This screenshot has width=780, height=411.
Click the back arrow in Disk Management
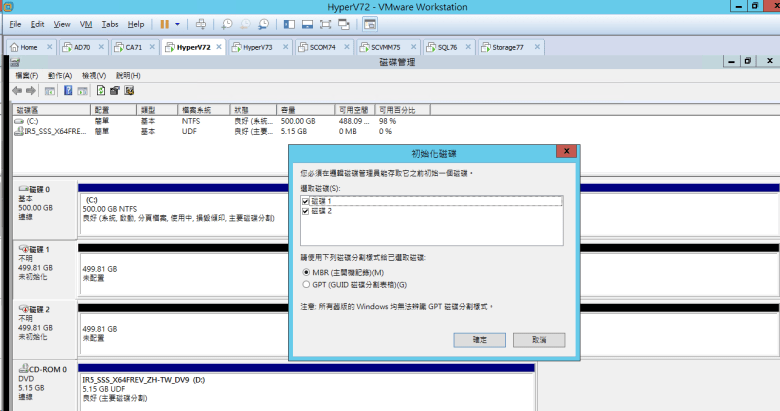17,90
